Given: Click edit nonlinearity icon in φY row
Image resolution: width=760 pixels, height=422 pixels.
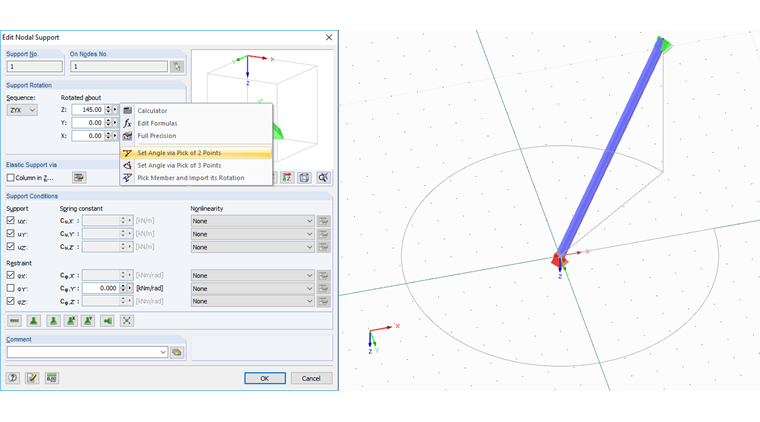Looking at the screenshot, I should [323, 288].
